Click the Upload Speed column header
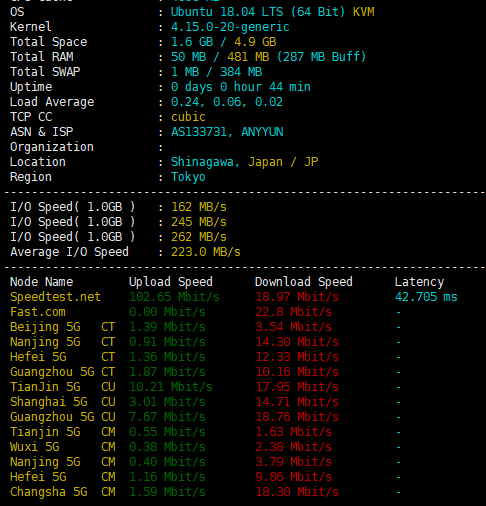 click(171, 282)
